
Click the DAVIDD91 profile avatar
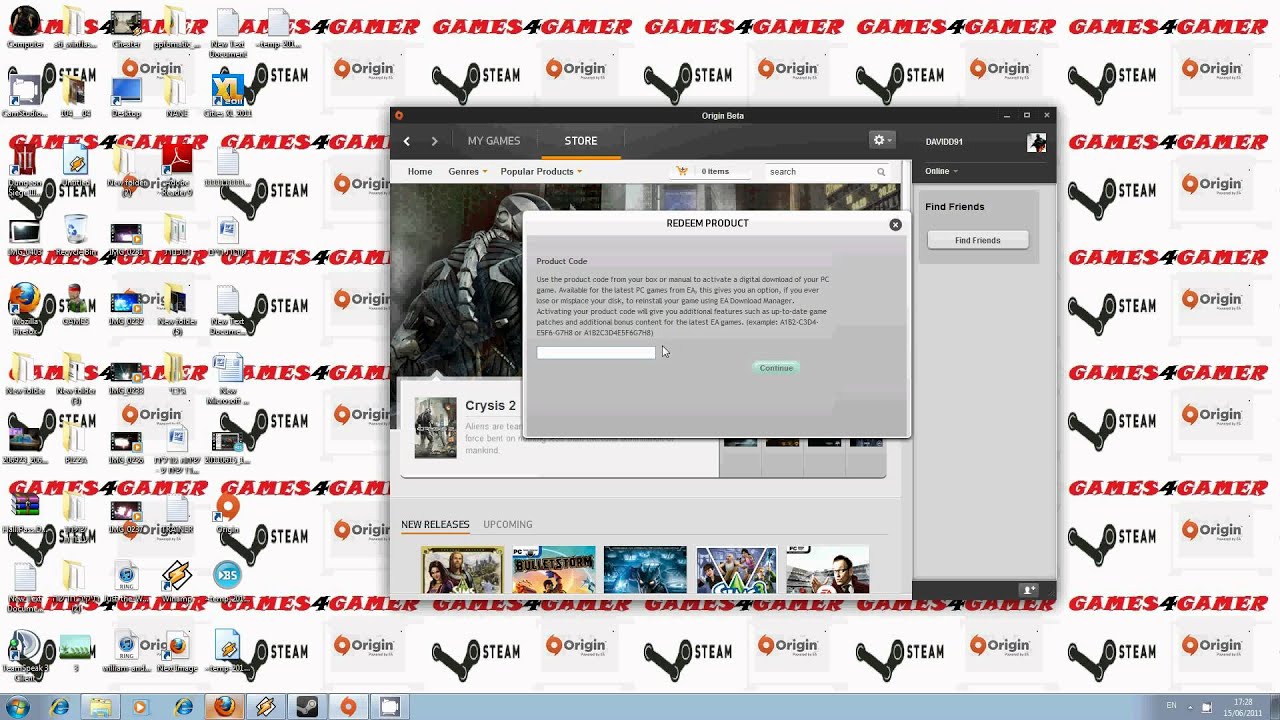pos(1037,142)
